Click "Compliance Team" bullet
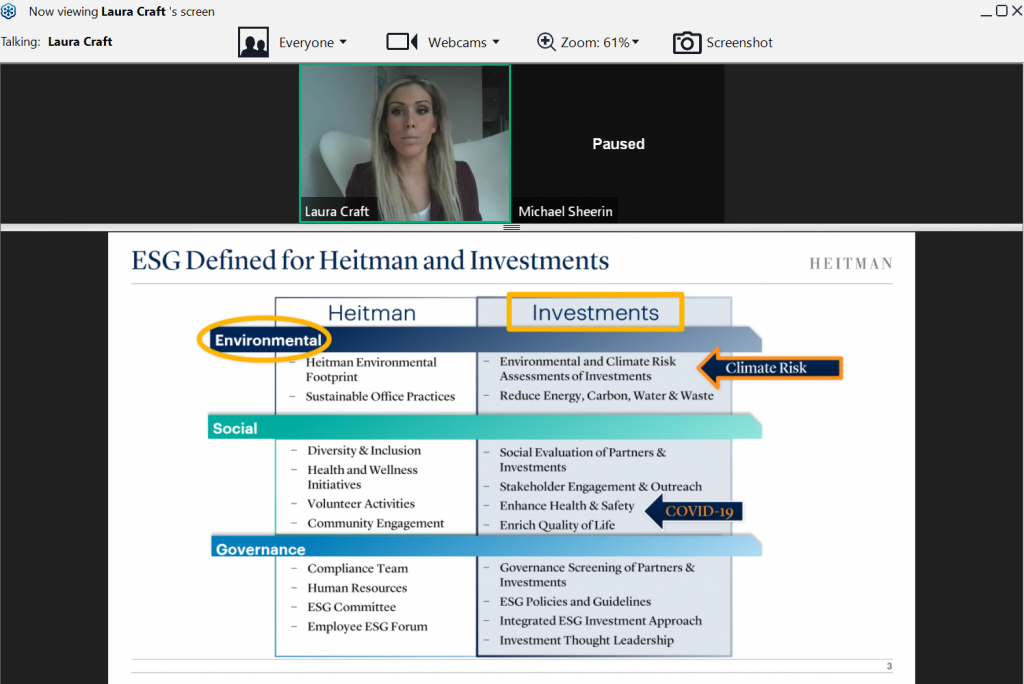 (x=357, y=569)
